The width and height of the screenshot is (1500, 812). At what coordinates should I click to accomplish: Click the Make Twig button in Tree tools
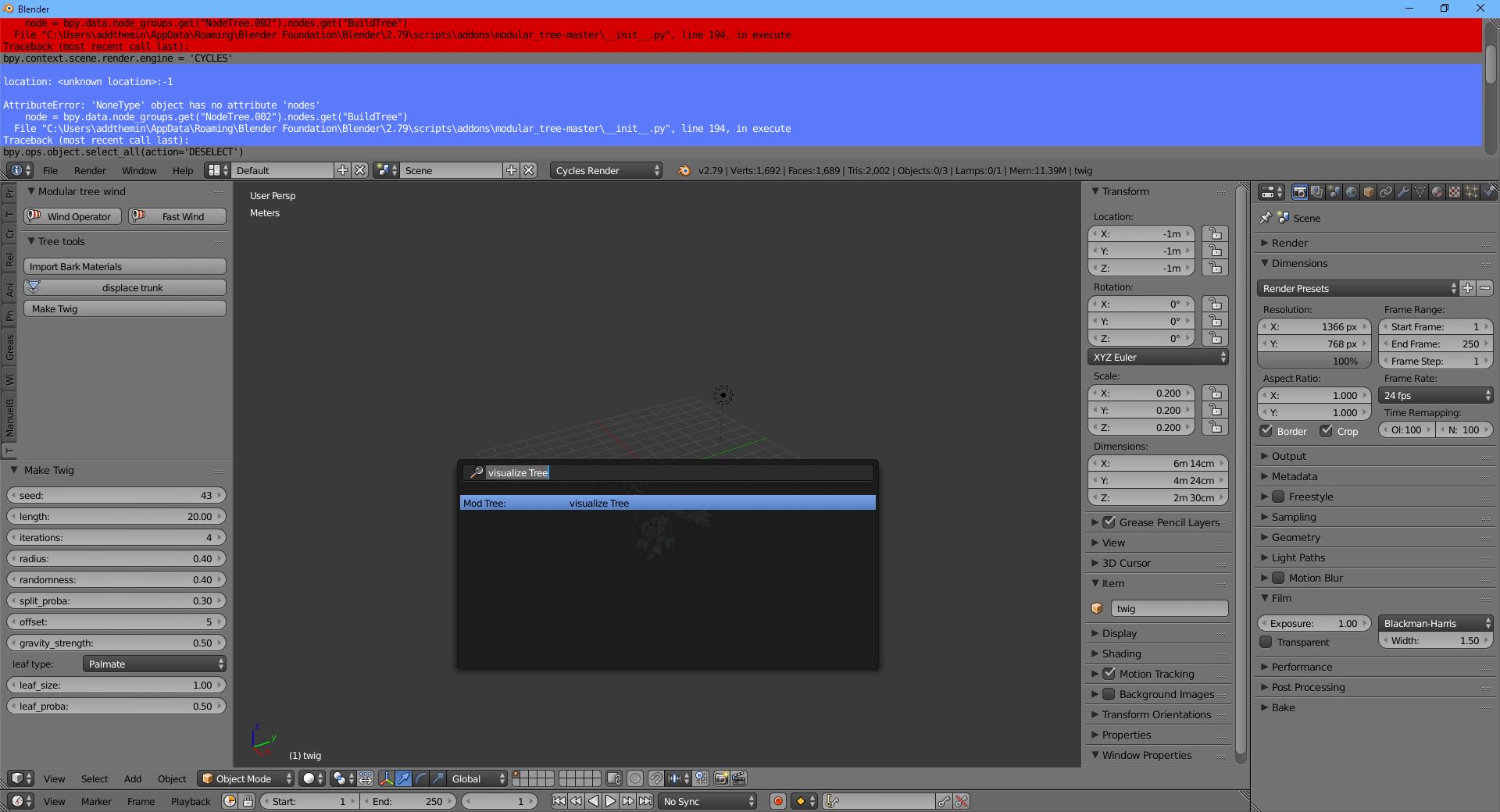point(125,308)
